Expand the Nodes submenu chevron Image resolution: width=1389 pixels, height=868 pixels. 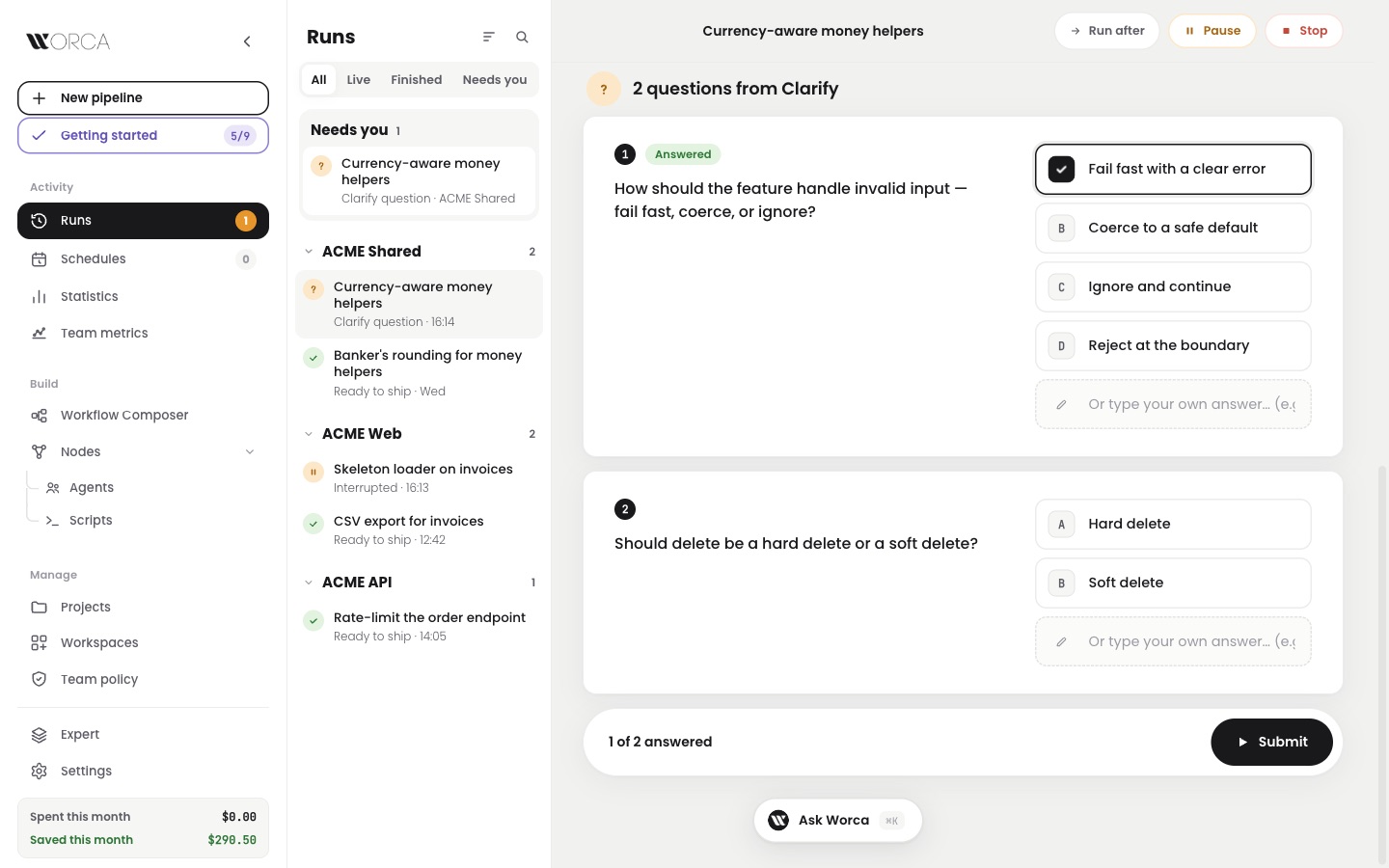250,451
